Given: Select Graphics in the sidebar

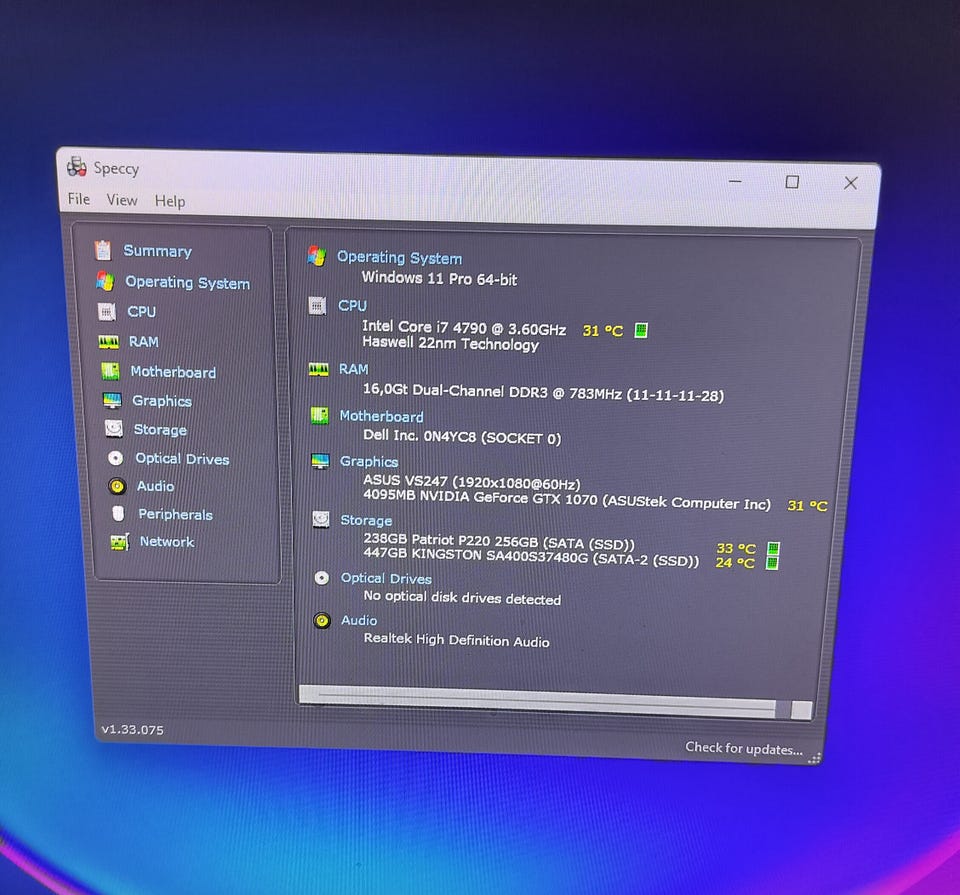Looking at the screenshot, I should [x=162, y=401].
